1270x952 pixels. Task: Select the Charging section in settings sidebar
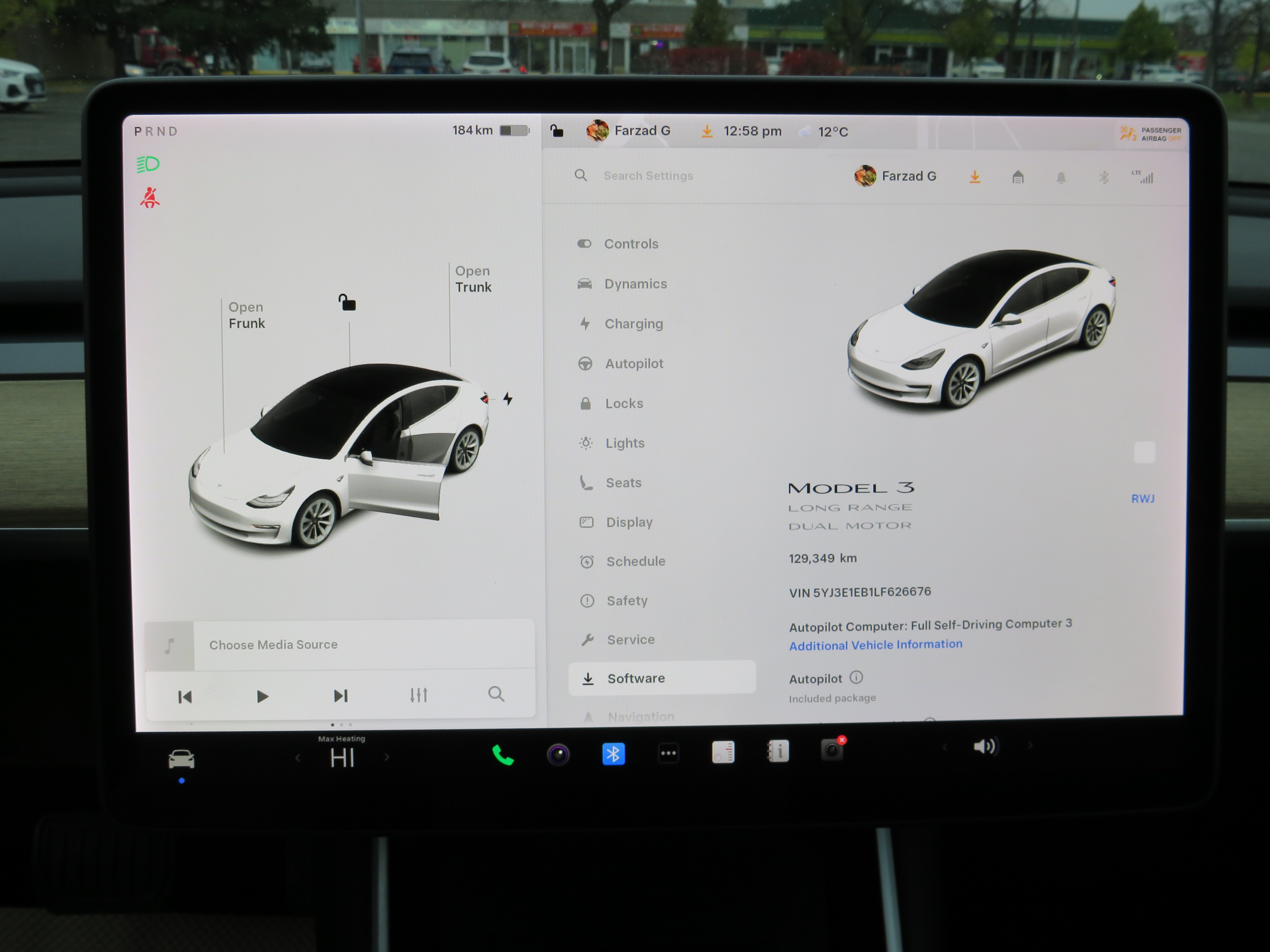click(x=634, y=324)
